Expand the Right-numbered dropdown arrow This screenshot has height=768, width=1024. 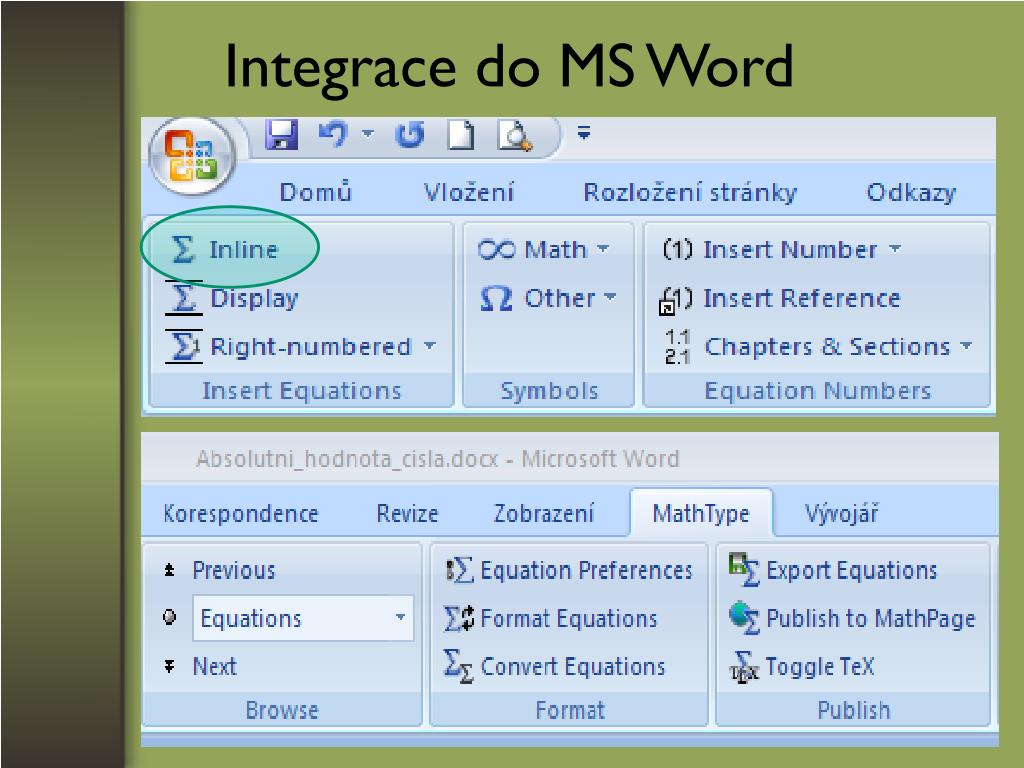[430, 345]
